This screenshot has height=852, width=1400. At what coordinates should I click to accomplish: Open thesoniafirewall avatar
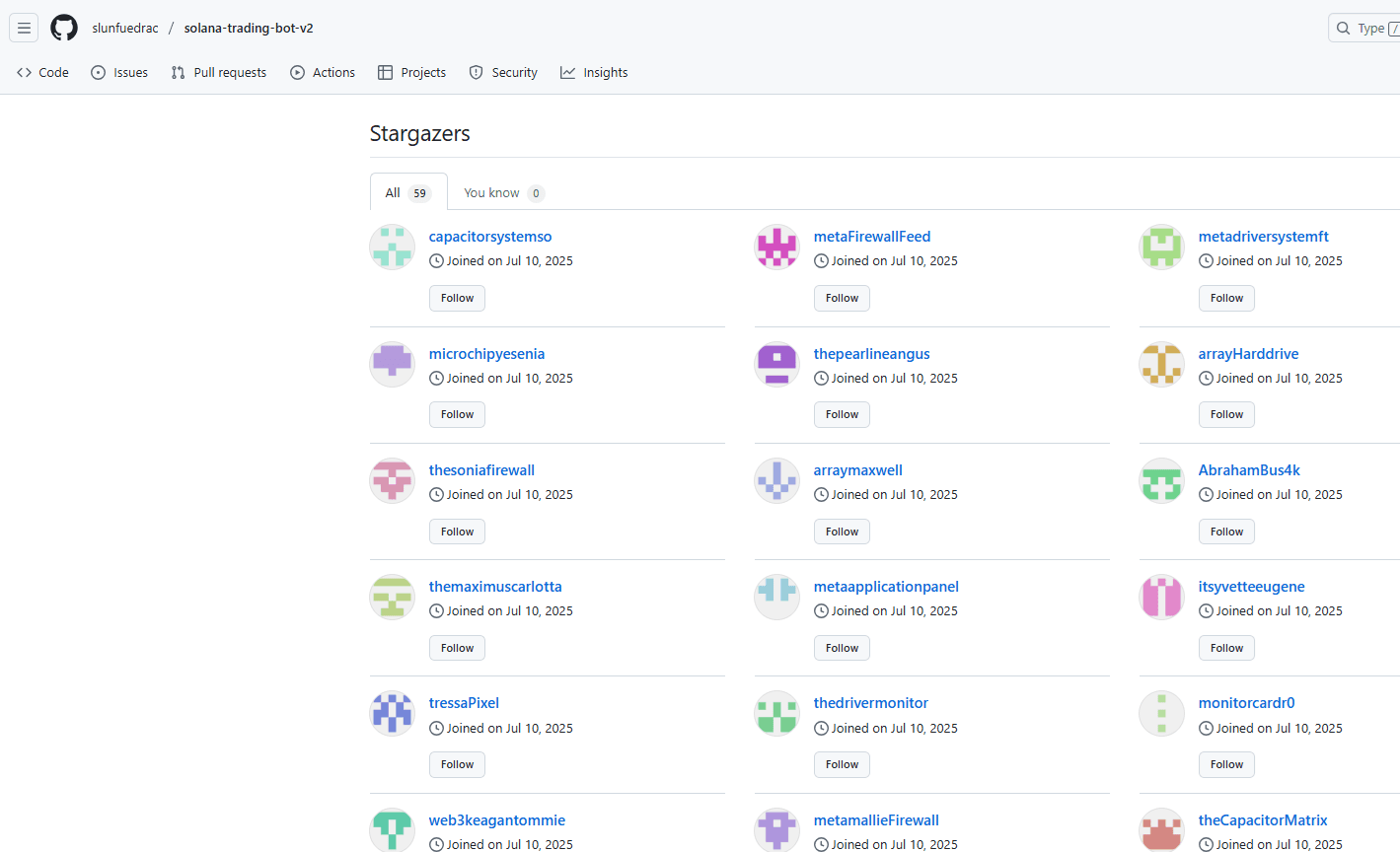click(x=393, y=480)
